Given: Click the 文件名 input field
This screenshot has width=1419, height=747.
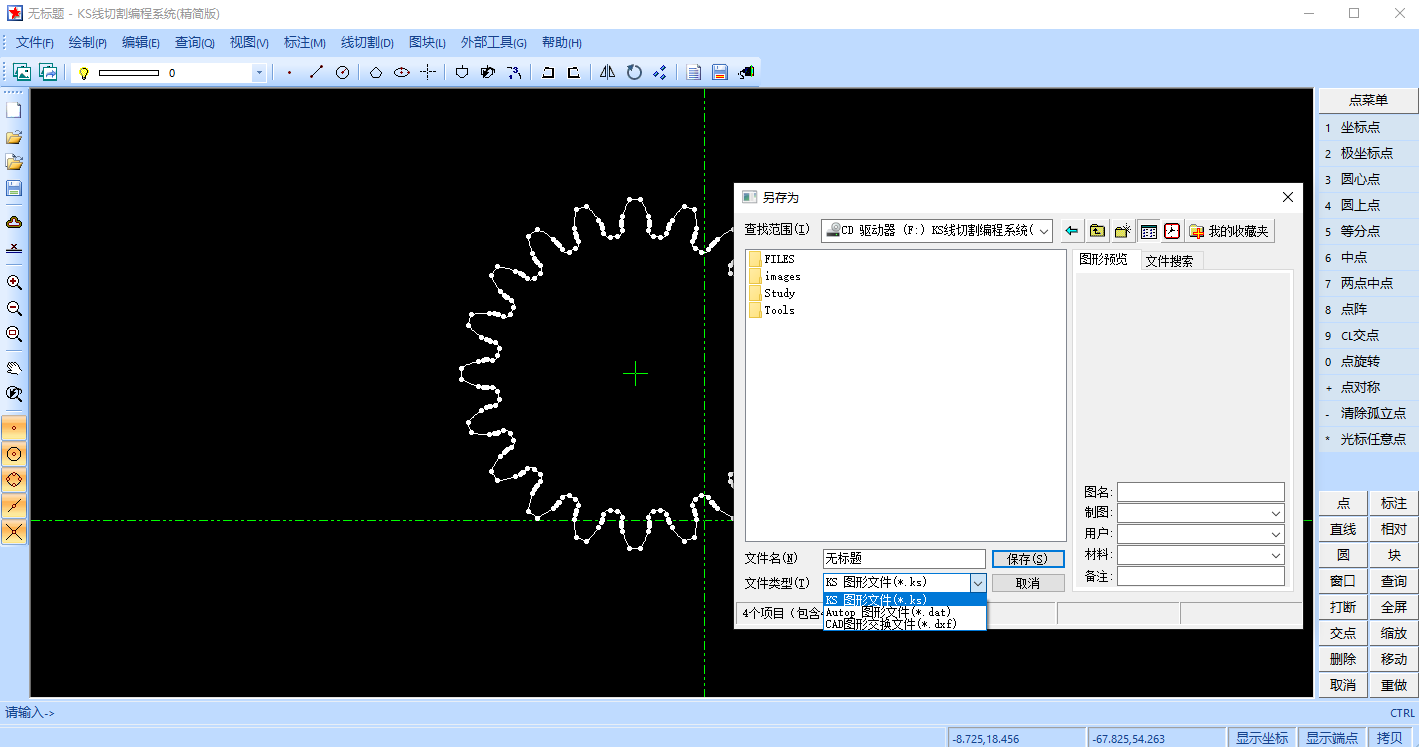Looking at the screenshot, I should 900,558.
